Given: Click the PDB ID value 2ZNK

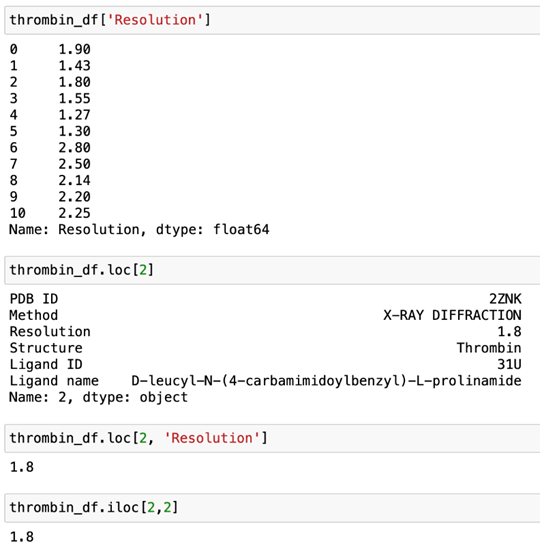Looking at the screenshot, I should [x=505, y=299].
